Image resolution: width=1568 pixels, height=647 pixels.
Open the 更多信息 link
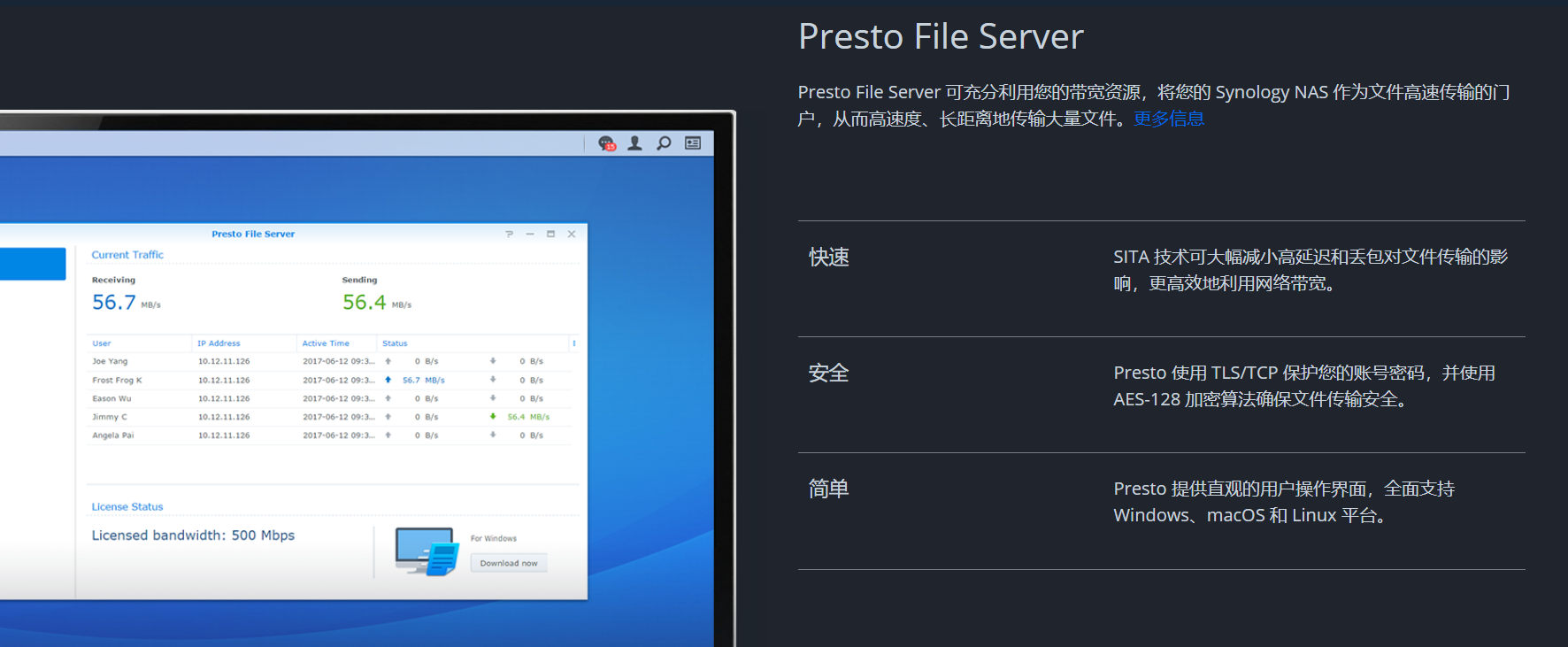pos(1169,119)
